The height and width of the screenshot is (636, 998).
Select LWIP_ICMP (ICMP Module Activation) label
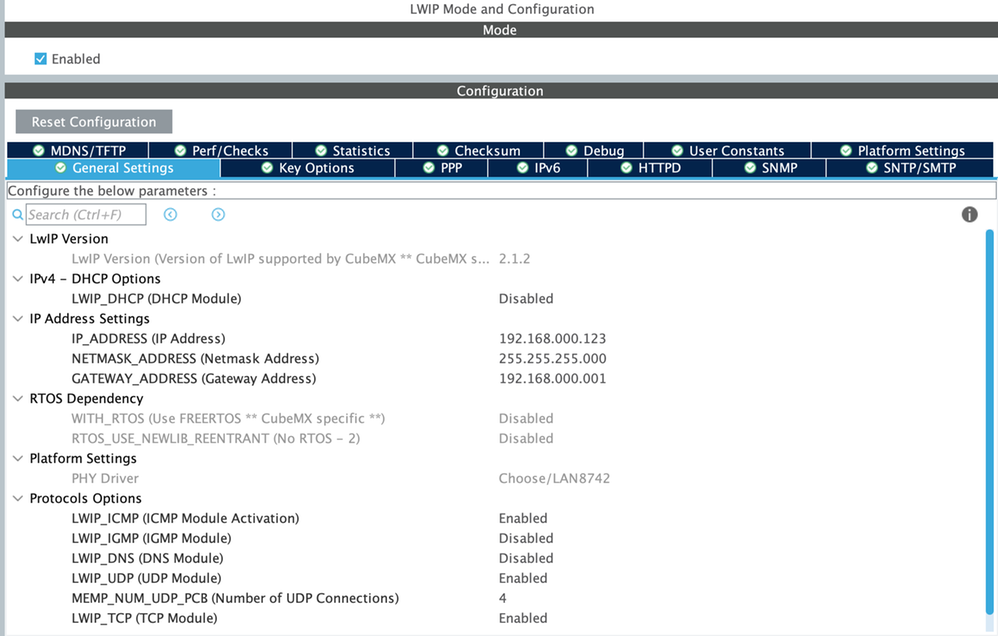tap(185, 518)
